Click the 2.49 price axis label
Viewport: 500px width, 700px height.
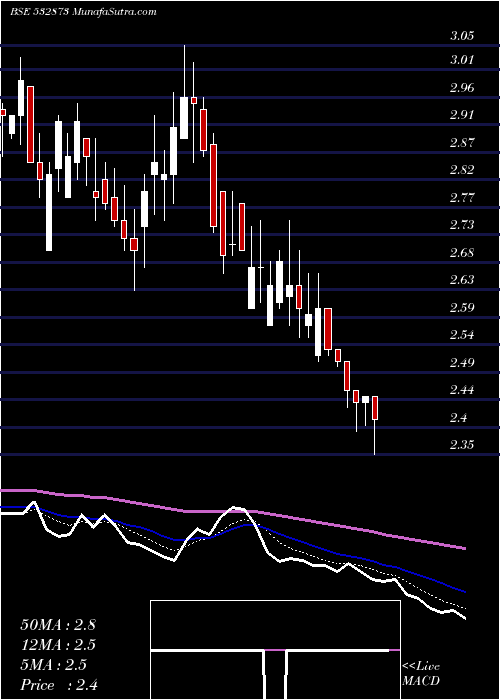(x=462, y=362)
